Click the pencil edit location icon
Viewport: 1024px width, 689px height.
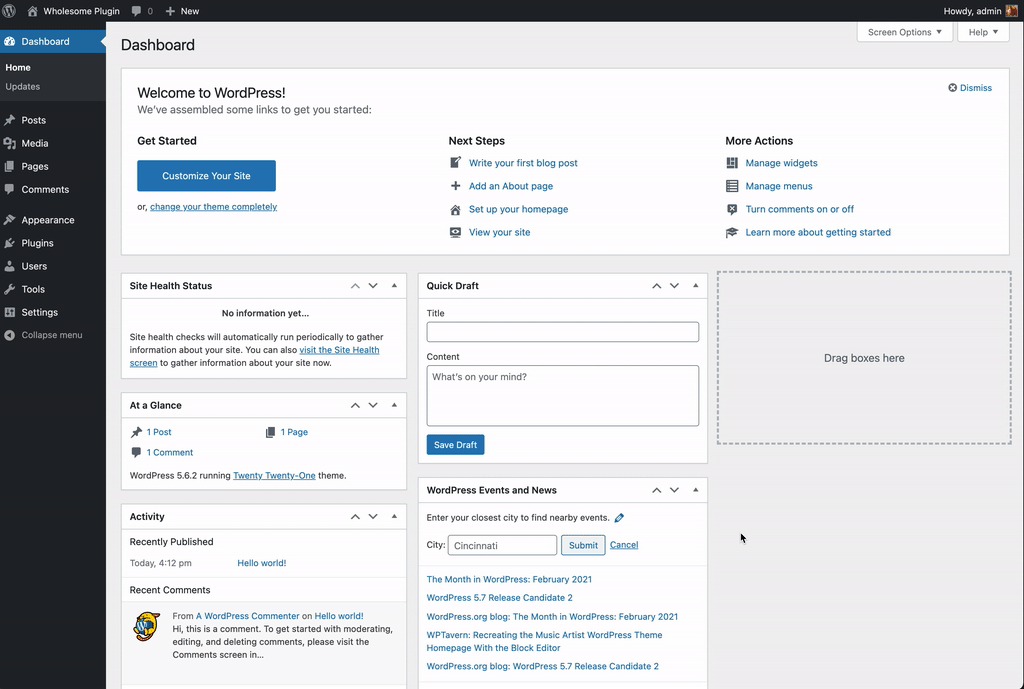pyautogui.click(x=619, y=518)
